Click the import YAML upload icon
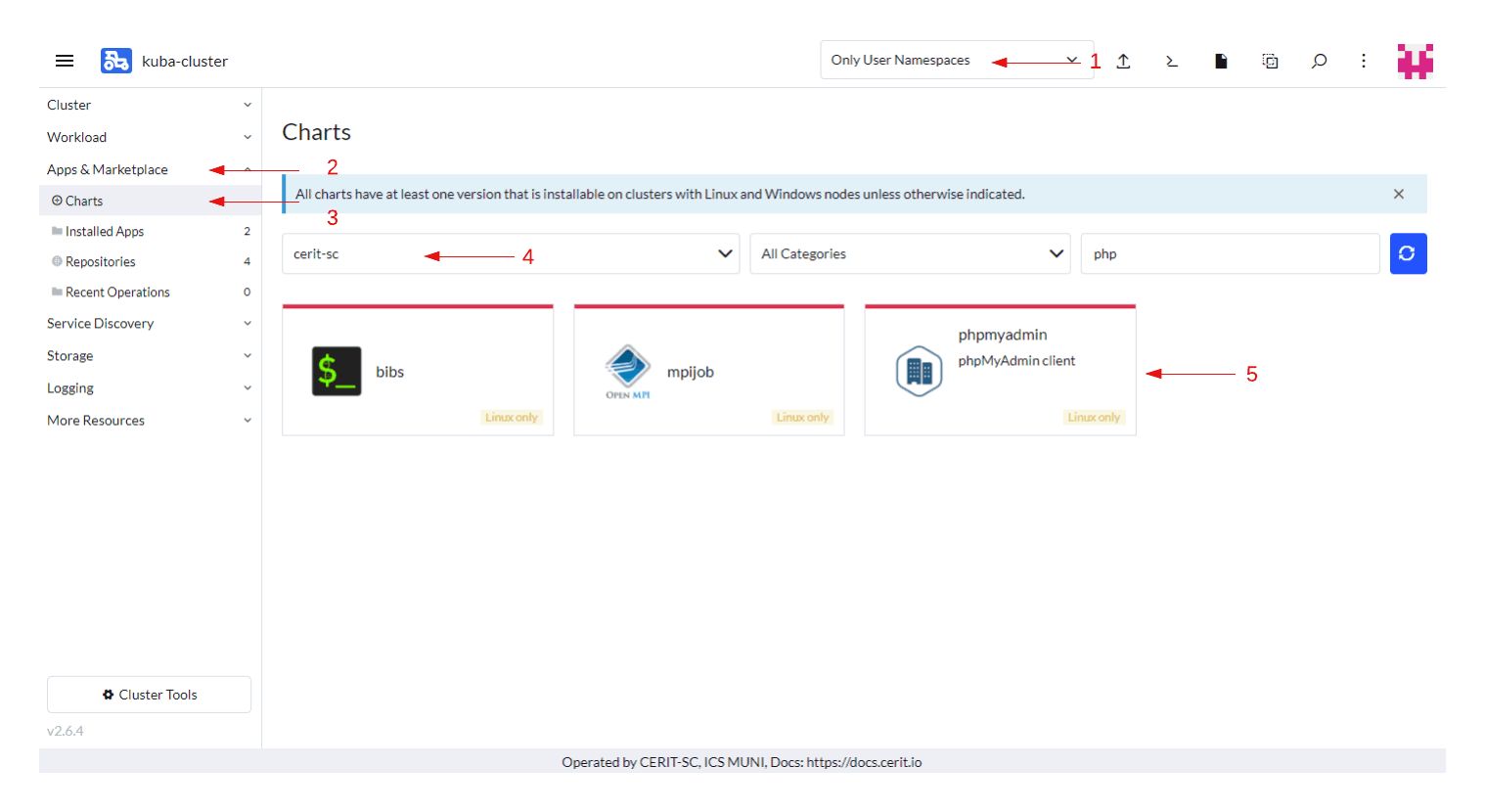The image size is (1485, 812). [x=1123, y=61]
